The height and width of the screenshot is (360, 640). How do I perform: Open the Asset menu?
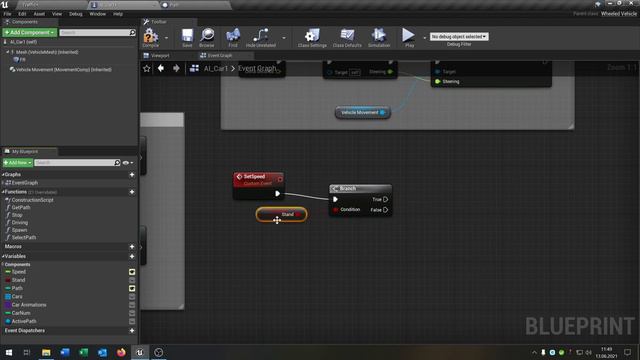point(39,14)
